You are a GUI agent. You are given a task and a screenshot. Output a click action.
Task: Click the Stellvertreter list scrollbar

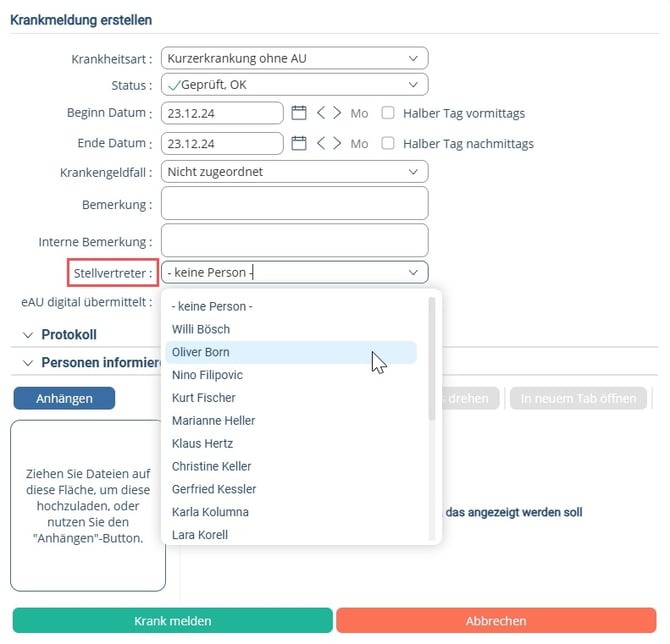coord(432,359)
